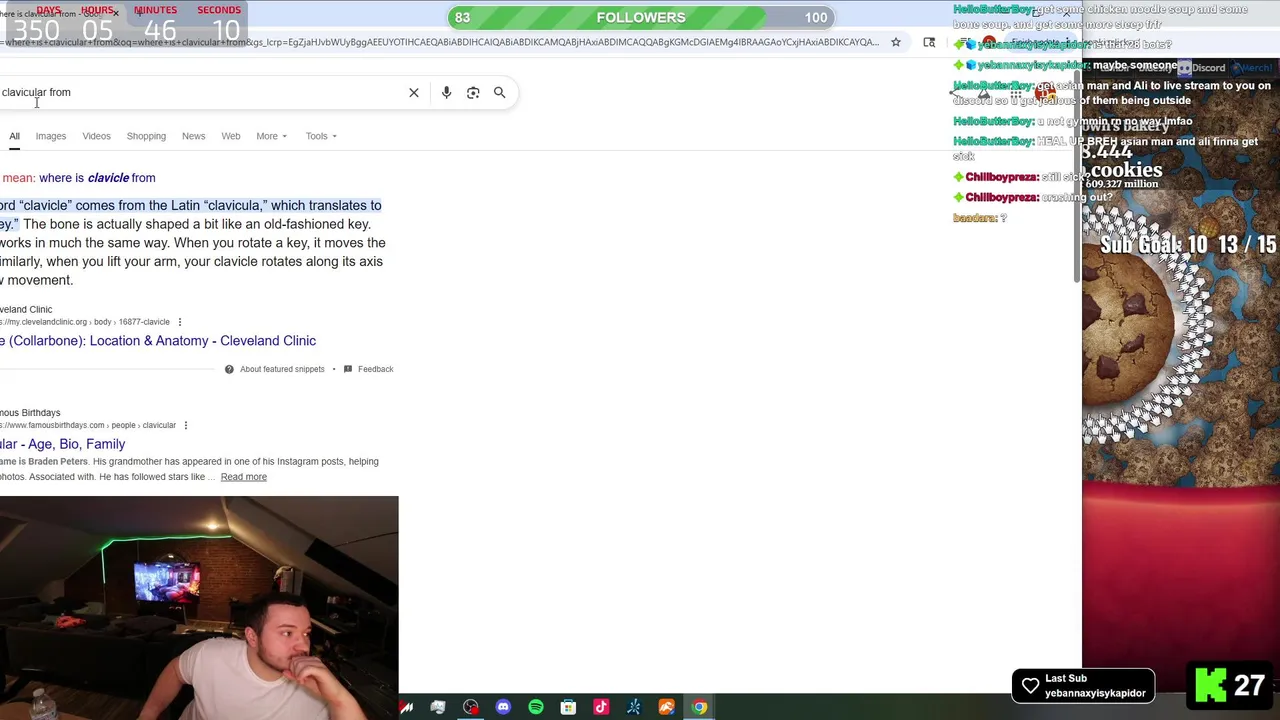Open the orange app icon in taskbar
The width and height of the screenshot is (1280, 720).
[666, 707]
